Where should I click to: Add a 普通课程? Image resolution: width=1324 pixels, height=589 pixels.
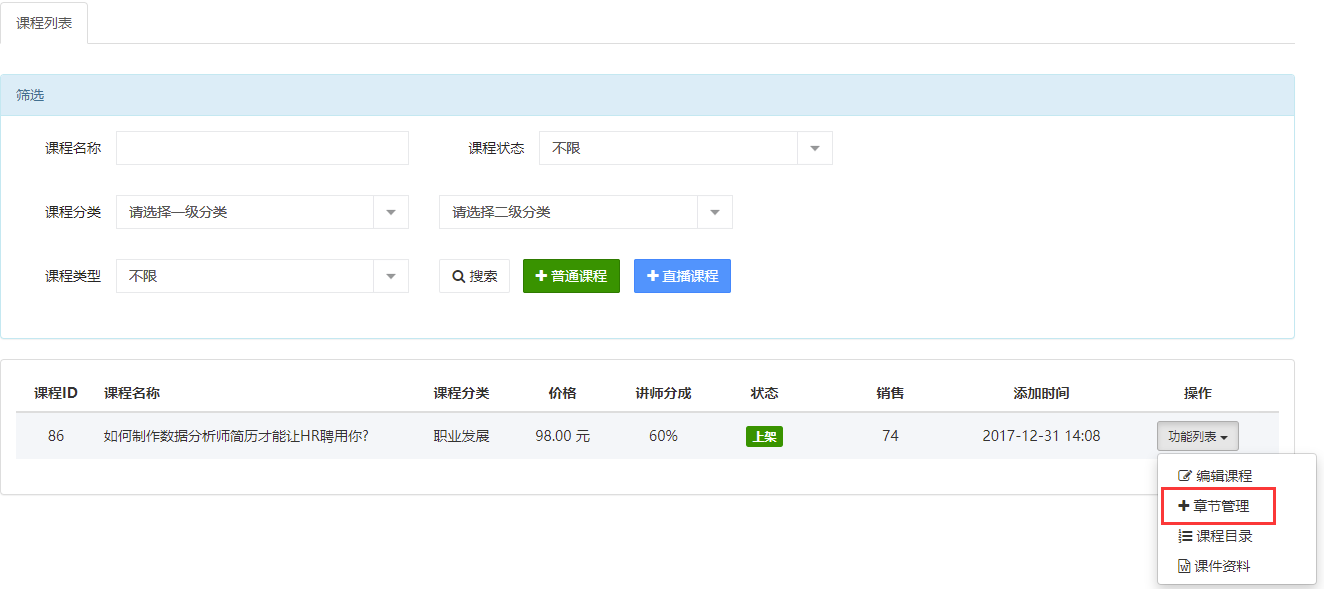tap(571, 276)
